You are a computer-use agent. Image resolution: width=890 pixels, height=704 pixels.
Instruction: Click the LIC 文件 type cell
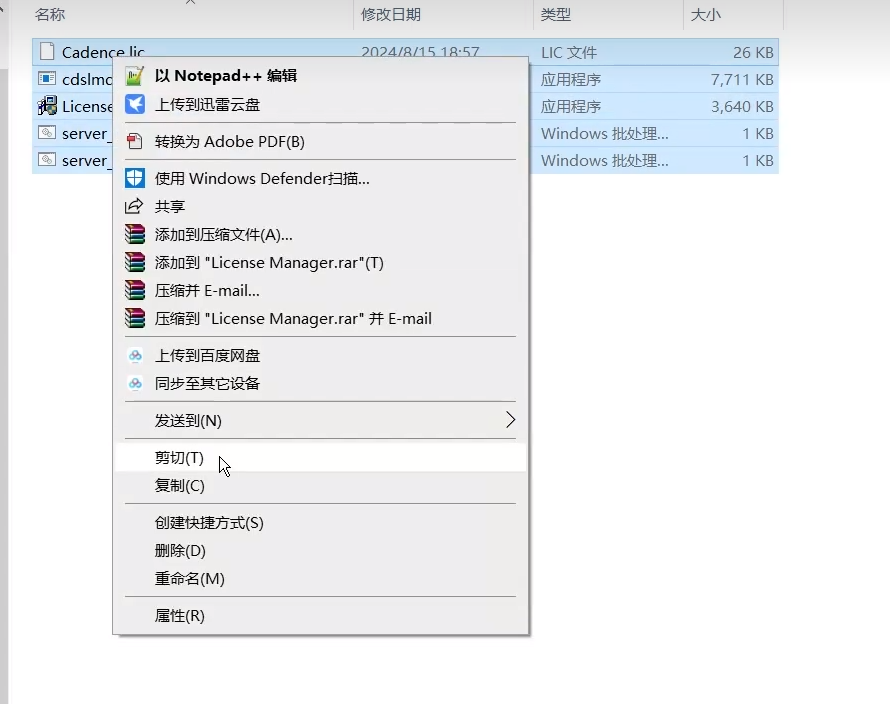(569, 52)
